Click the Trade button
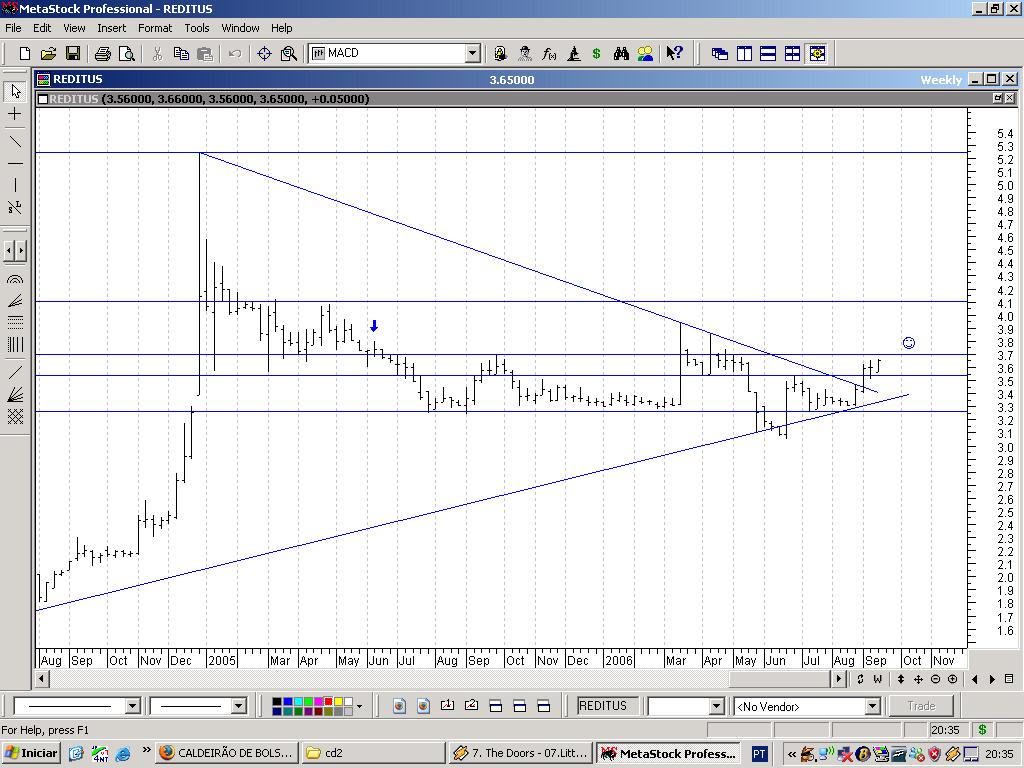 point(921,706)
